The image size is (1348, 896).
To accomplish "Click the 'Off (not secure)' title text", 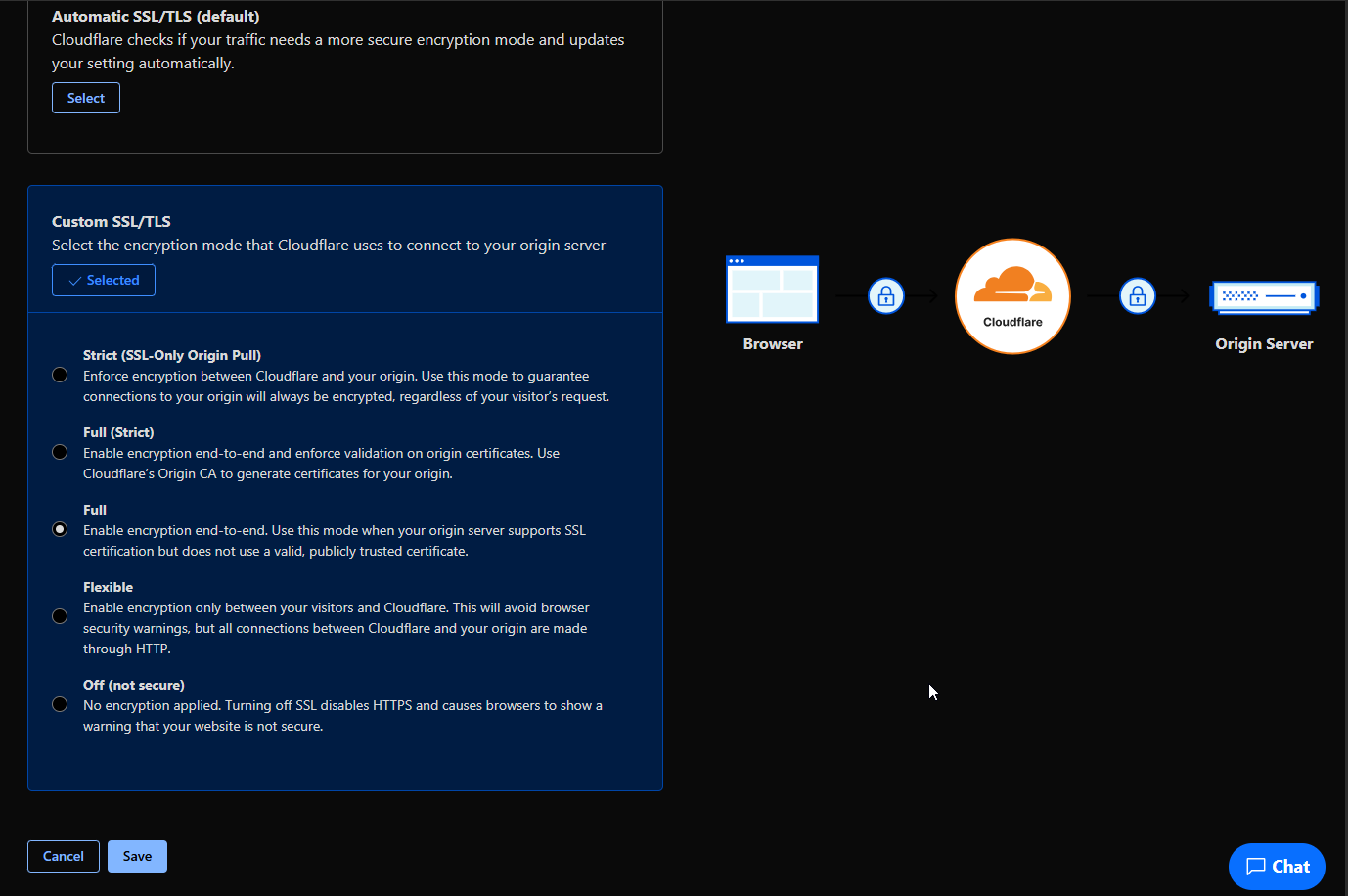I will [x=134, y=685].
